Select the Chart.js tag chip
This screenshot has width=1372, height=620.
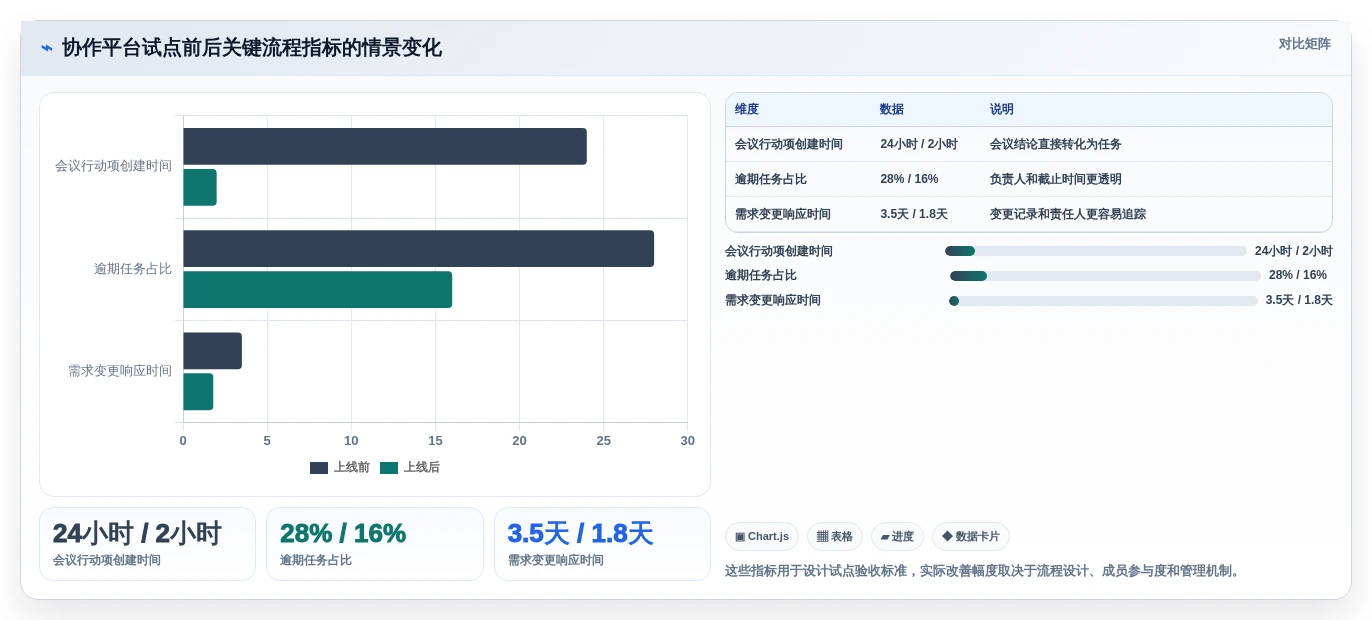[762, 536]
